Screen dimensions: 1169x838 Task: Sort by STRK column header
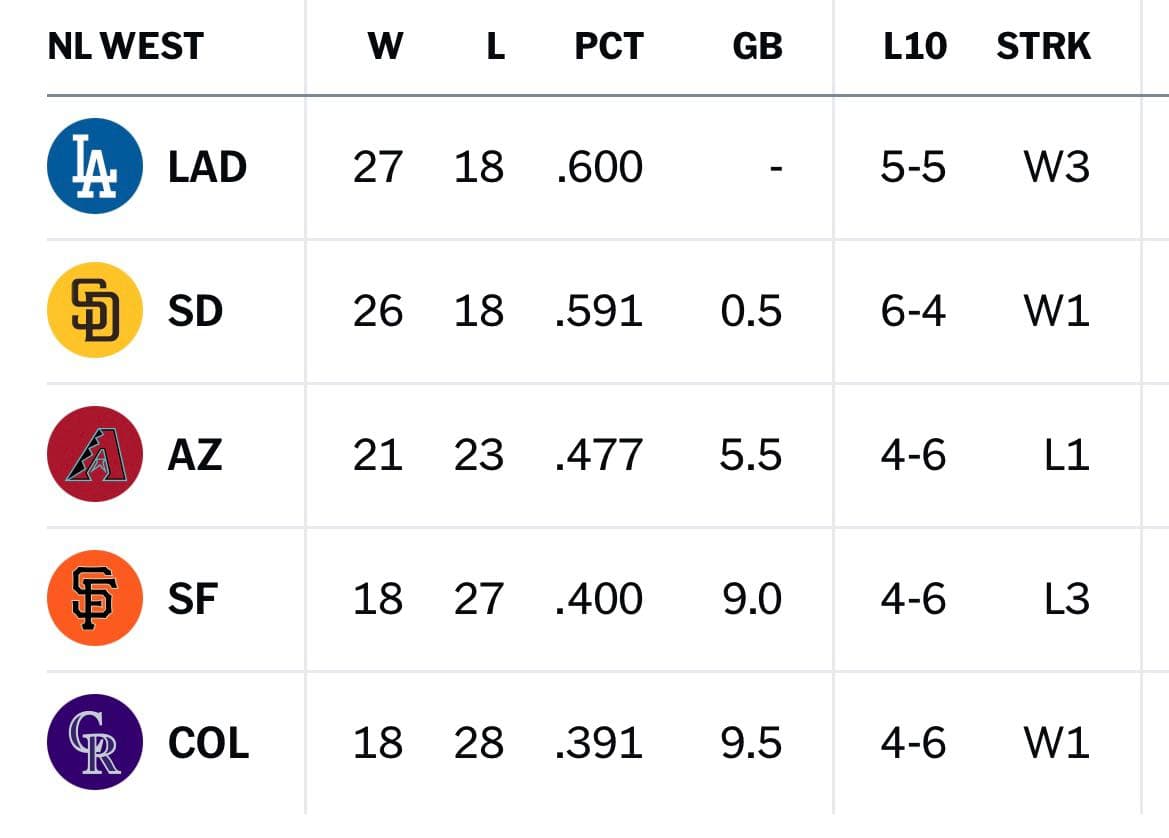tap(1044, 46)
